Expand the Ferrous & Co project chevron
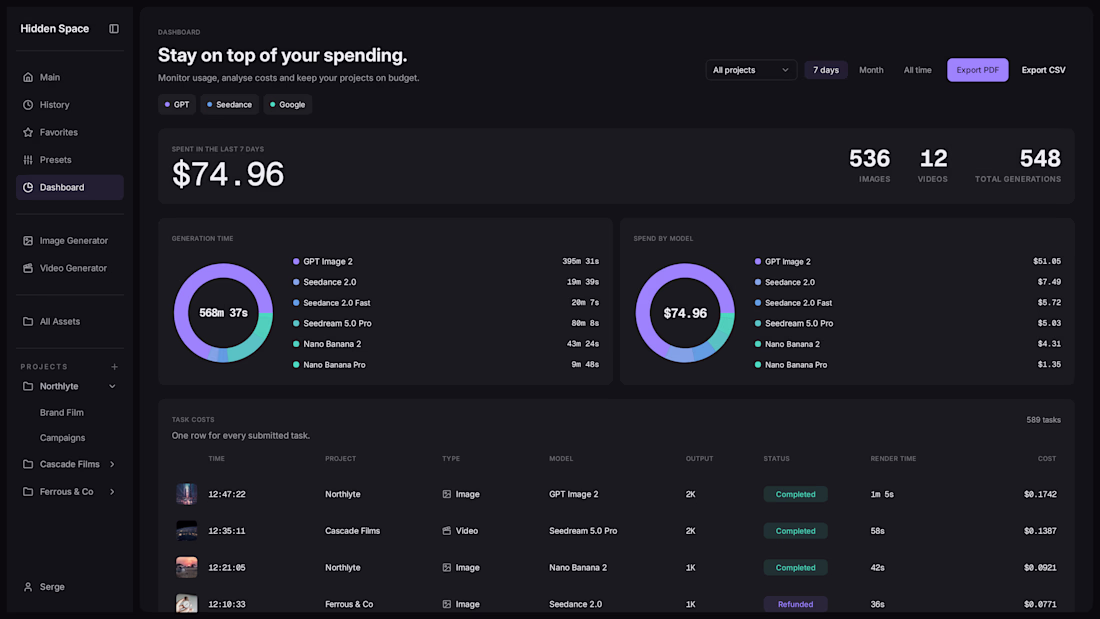Viewport: 1100px width, 619px height. click(x=112, y=492)
